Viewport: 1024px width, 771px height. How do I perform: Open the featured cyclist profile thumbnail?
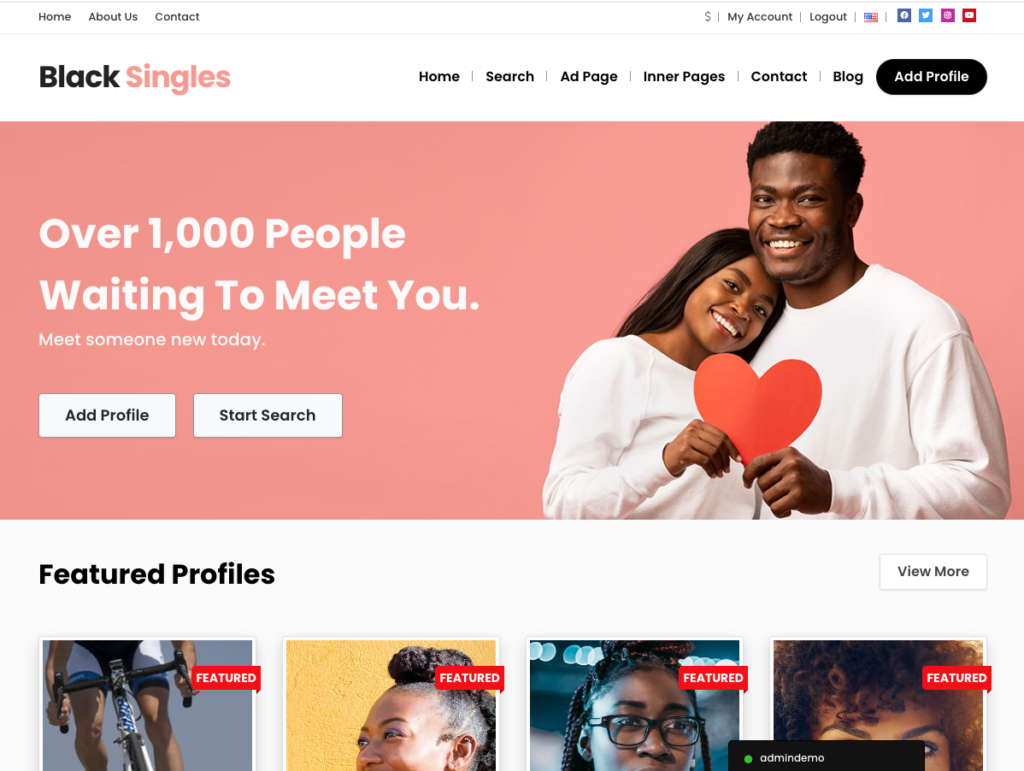[x=148, y=704]
